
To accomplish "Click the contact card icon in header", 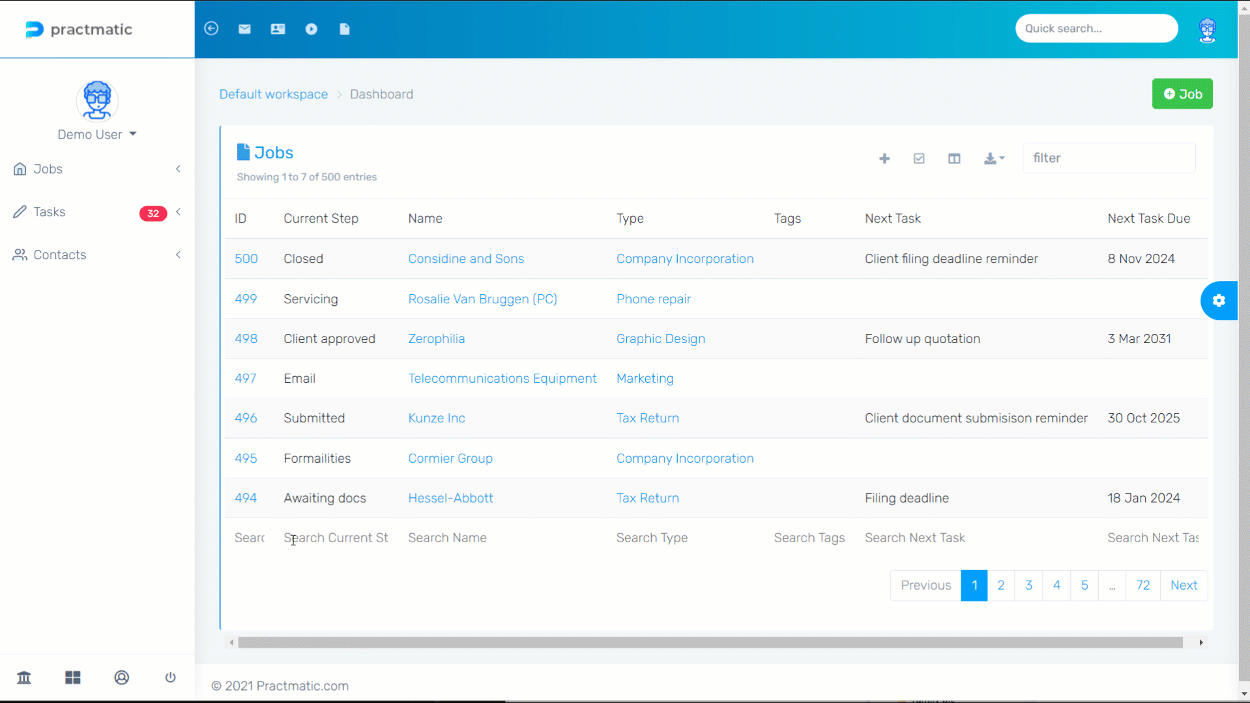I will pos(278,29).
